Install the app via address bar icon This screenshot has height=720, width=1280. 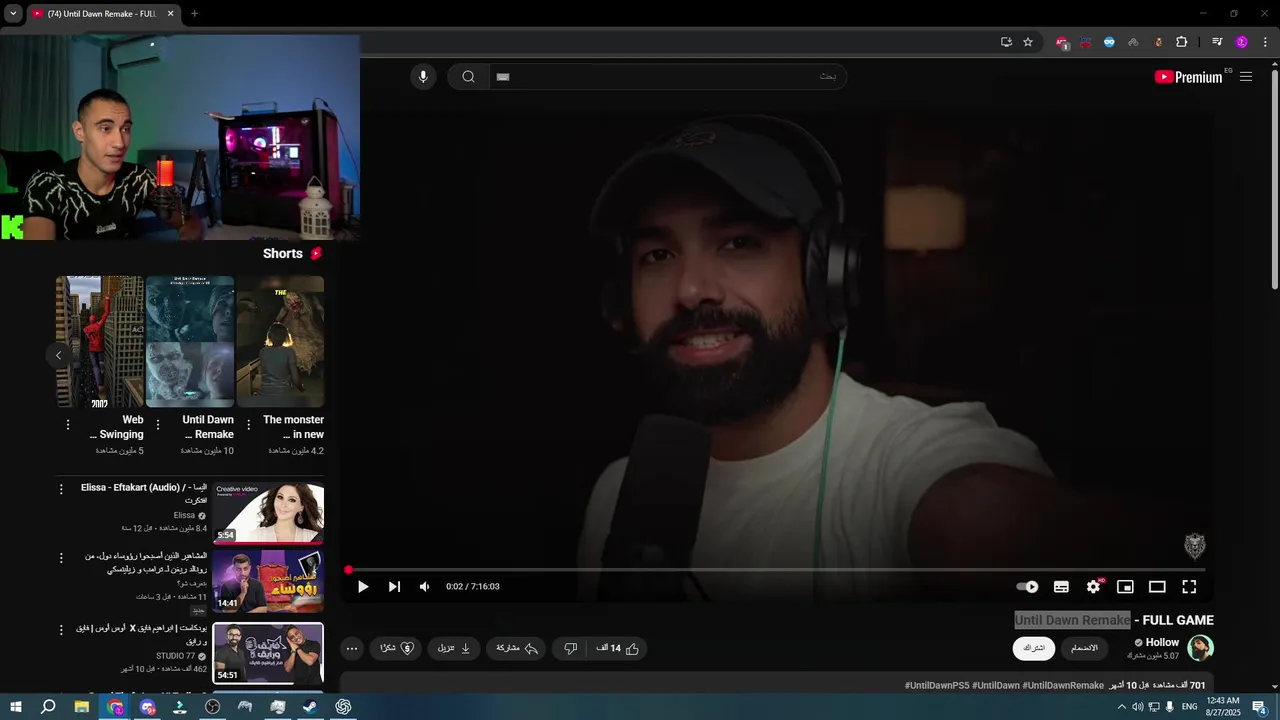point(1006,42)
